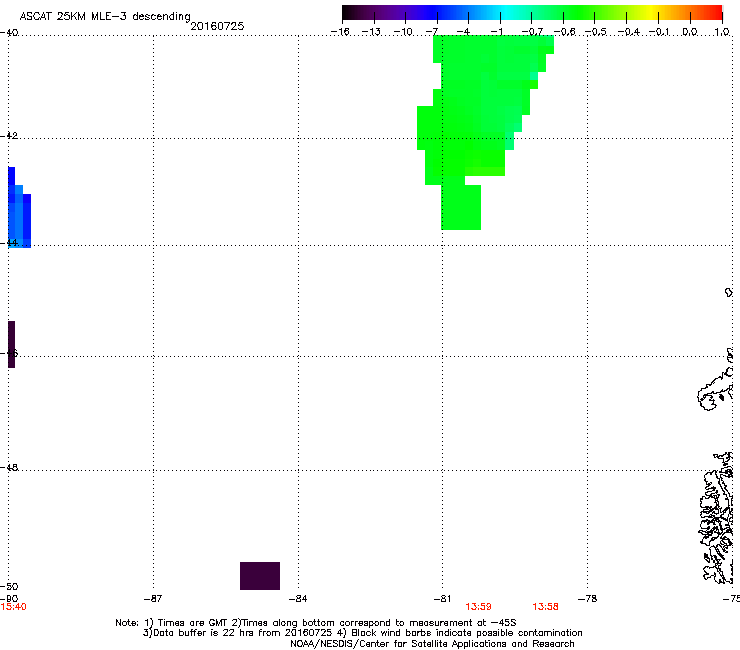Image resolution: width=740 pixels, height=650 pixels.
Task: Click the red time stamp '13:59'
Action: [478, 607]
